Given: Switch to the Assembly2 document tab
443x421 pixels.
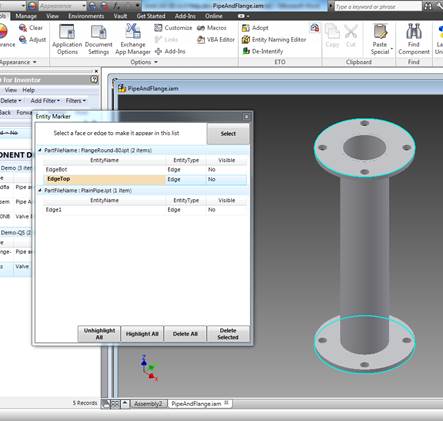Looking at the screenshot, I should [x=148, y=404].
